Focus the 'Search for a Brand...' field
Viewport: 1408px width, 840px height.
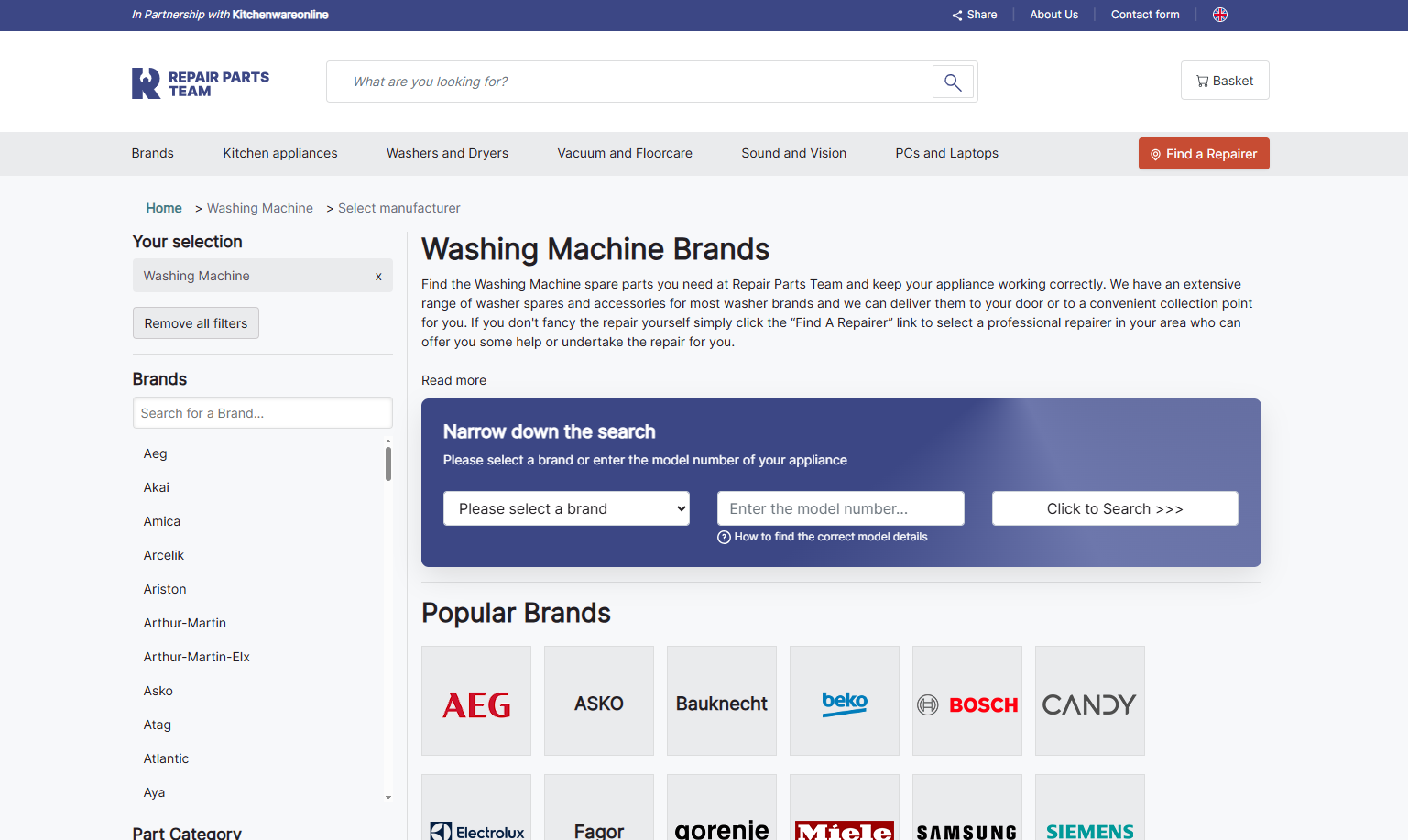(263, 413)
